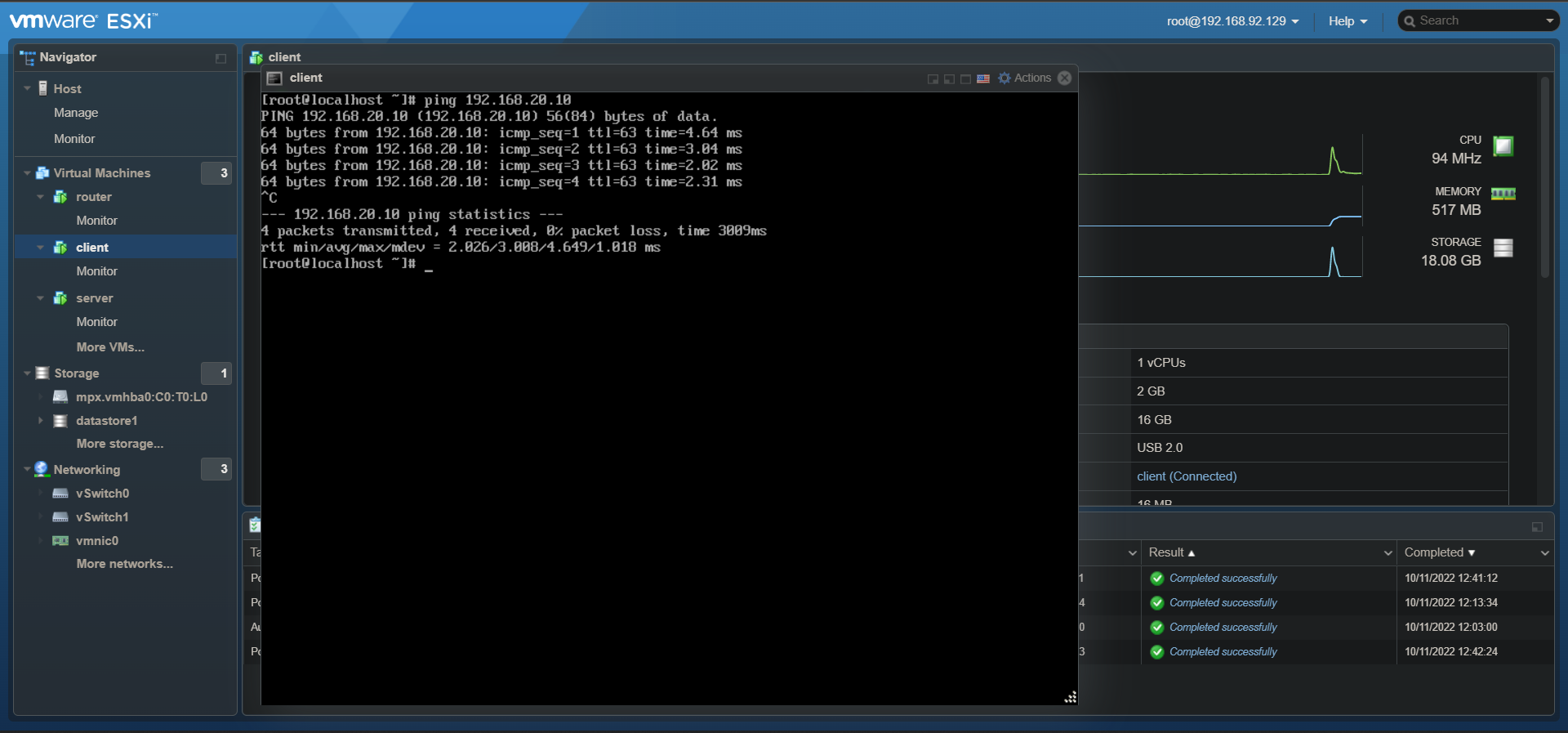Screen dimensions: 1568x733
Task: Collapse the Host tree node
Action: pos(28,88)
